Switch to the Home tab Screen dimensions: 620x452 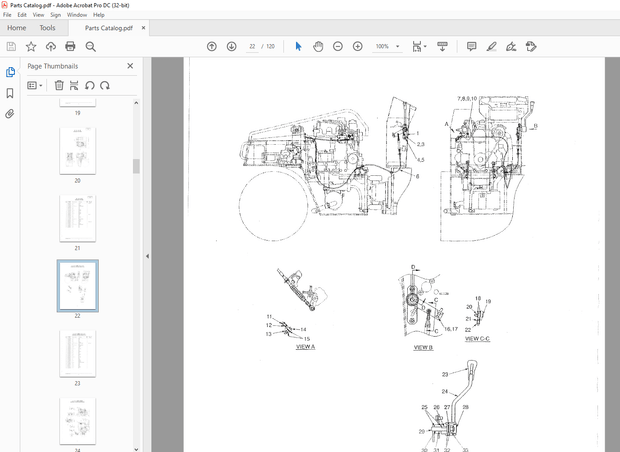(17, 28)
